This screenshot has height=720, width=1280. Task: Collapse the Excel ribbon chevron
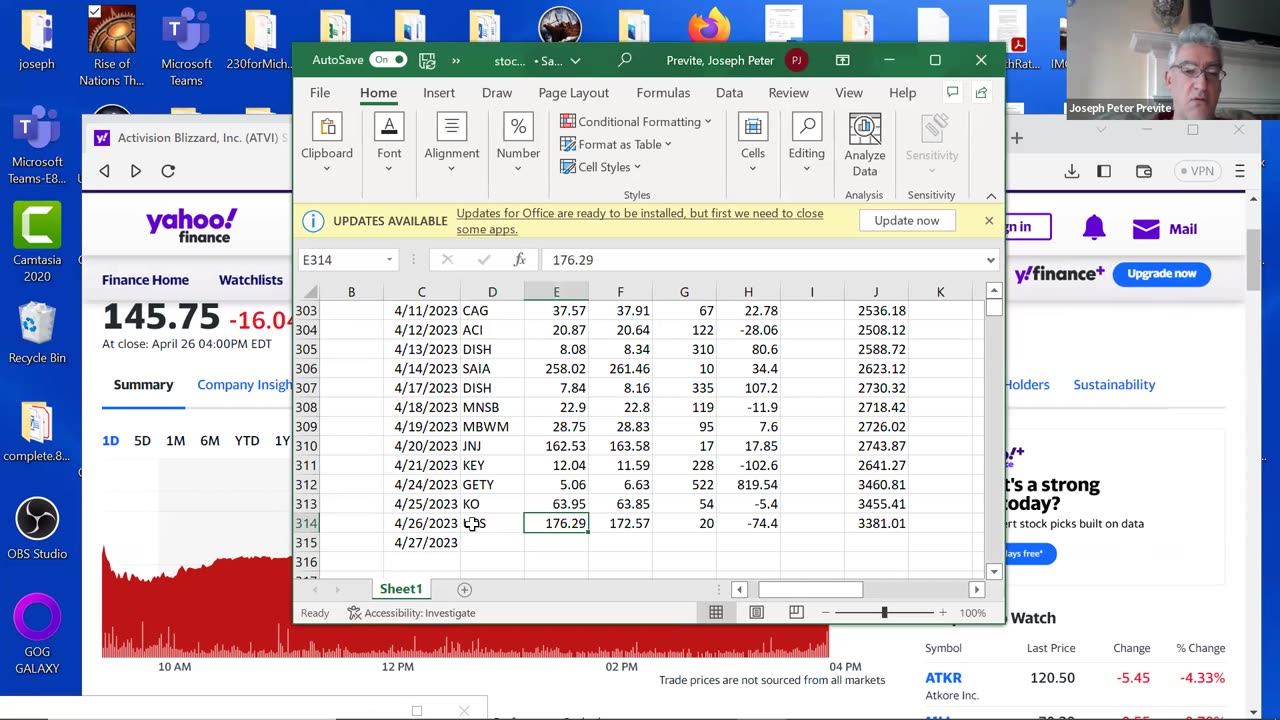pyautogui.click(x=991, y=195)
